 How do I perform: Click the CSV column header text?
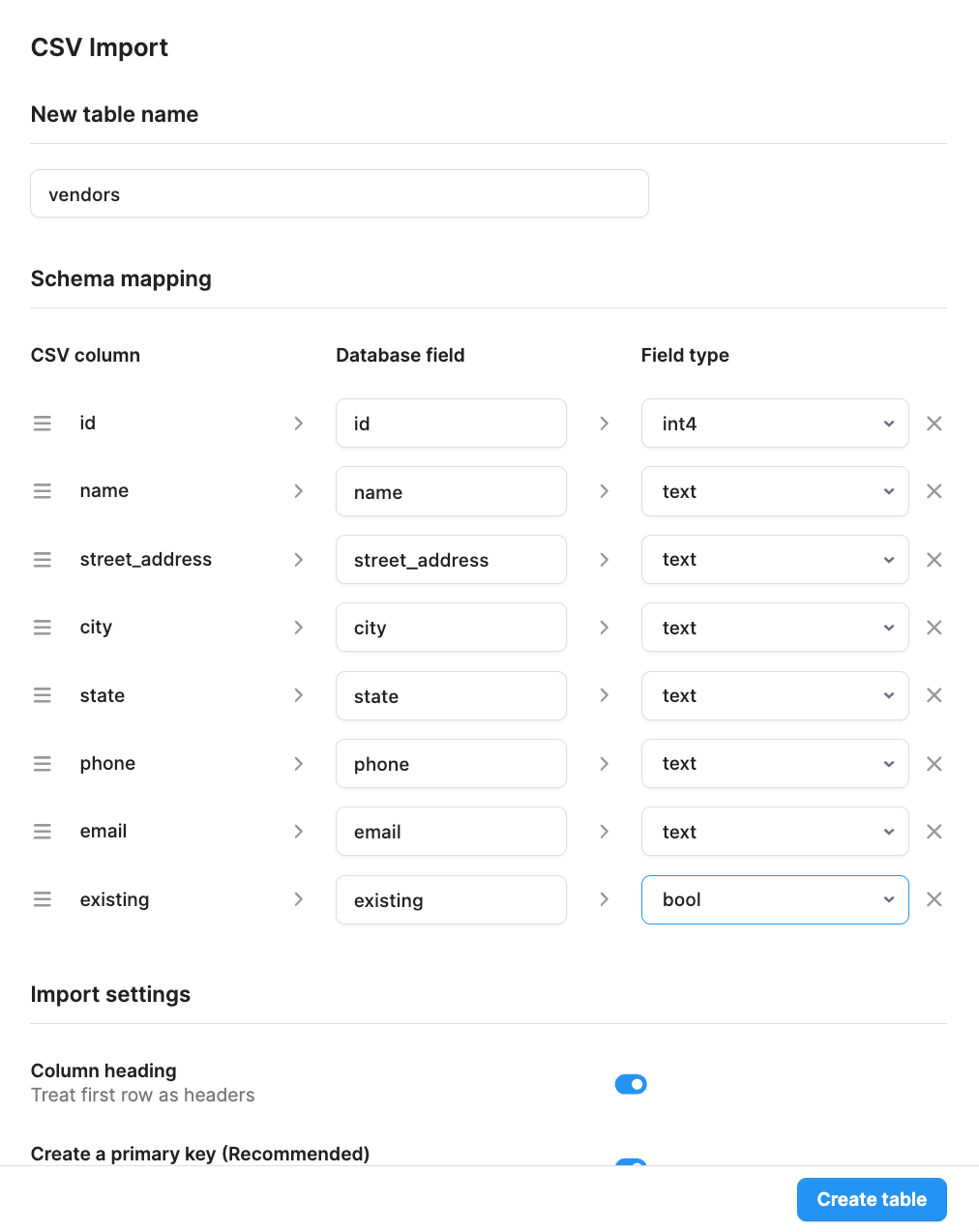85,355
